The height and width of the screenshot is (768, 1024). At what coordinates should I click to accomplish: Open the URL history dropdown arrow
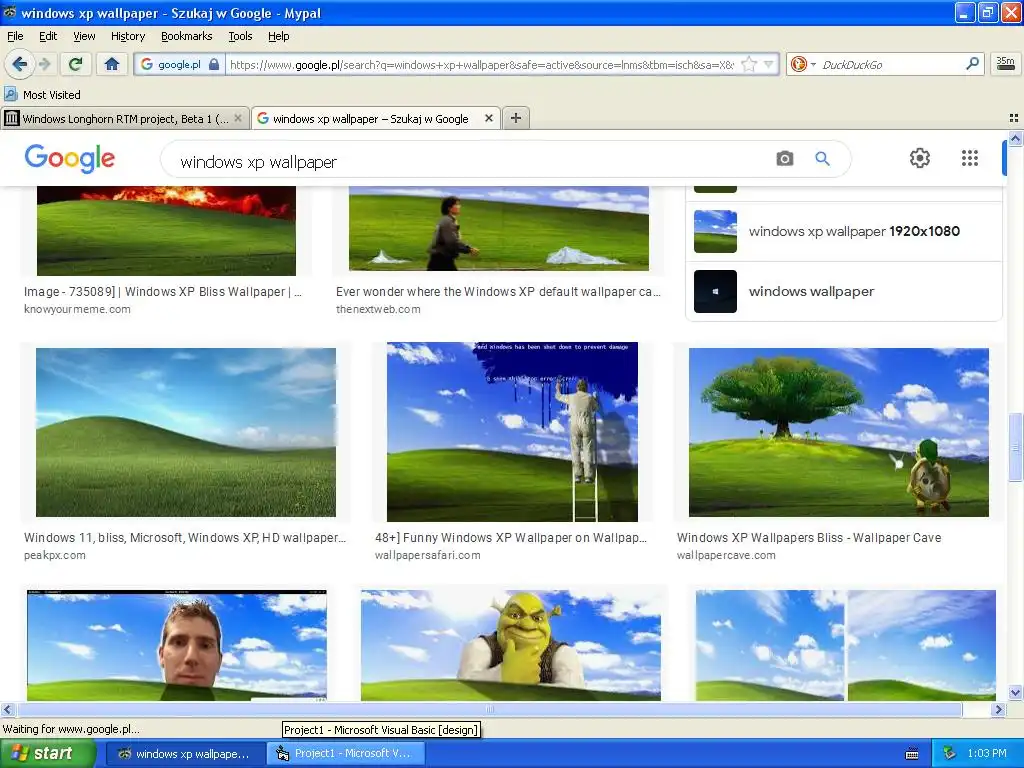coord(769,64)
